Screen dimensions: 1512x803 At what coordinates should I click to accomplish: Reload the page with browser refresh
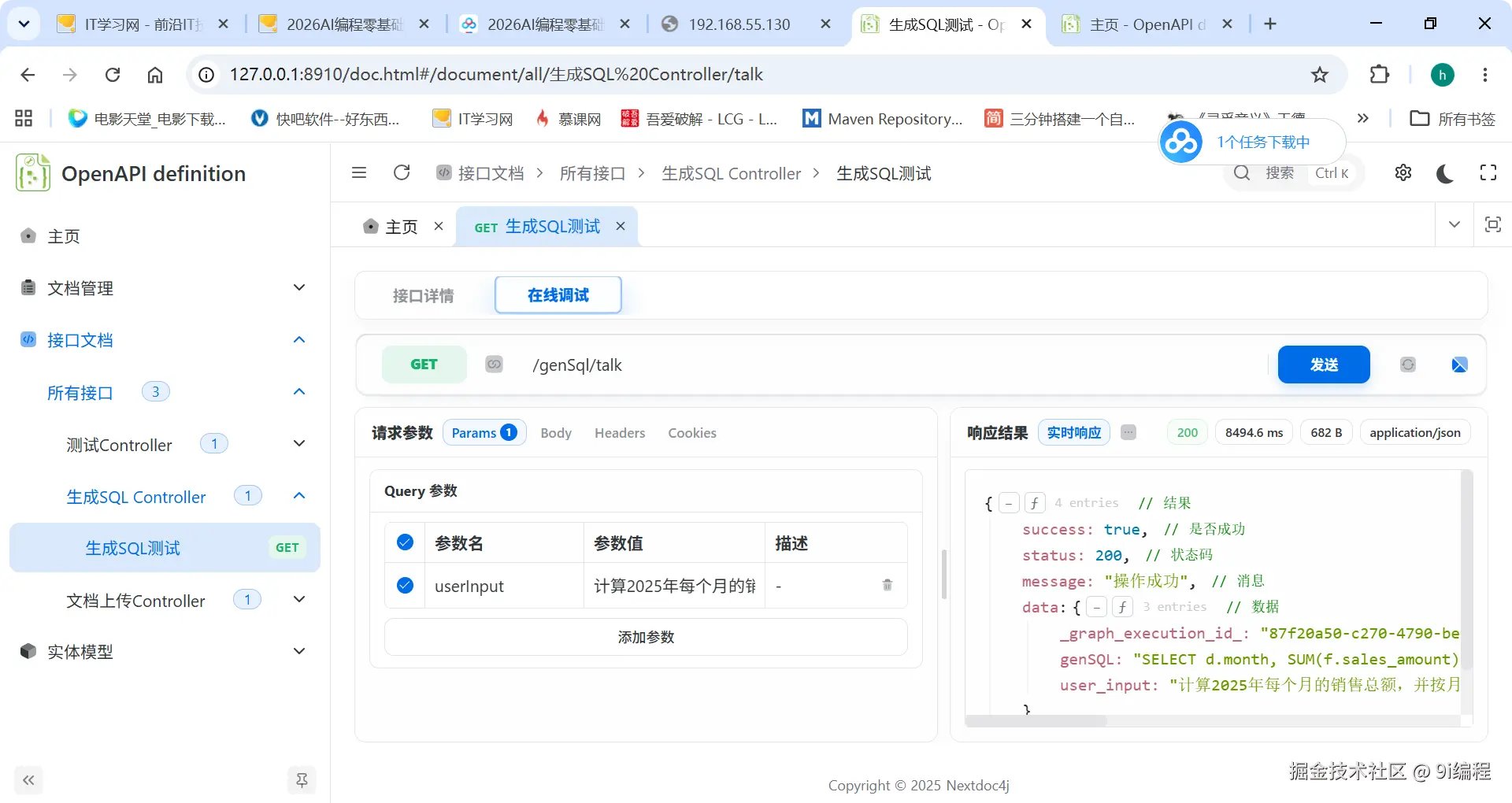pos(113,75)
